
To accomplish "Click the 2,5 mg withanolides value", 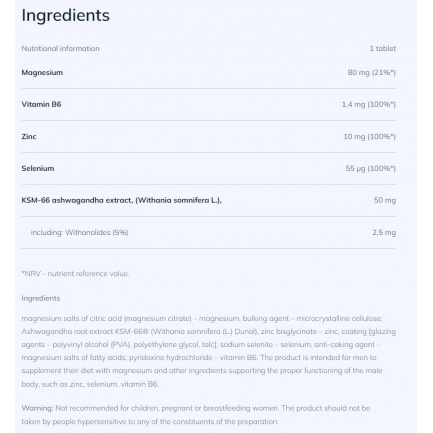I will (x=384, y=232).
